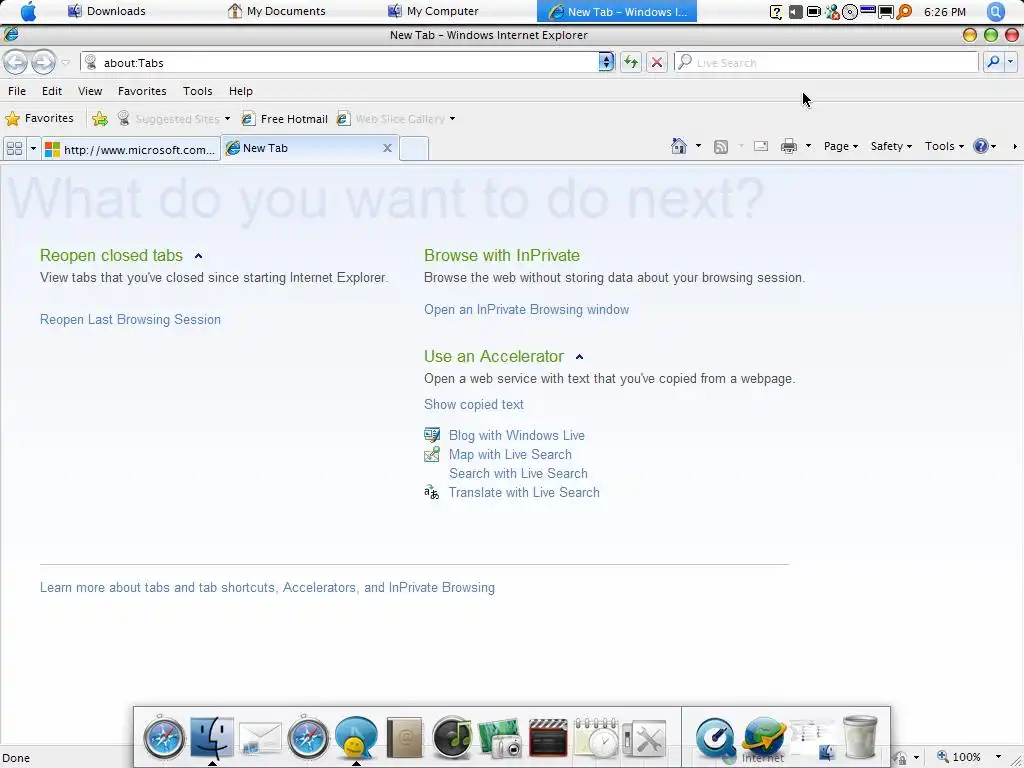Expand the Web Slice Gallery dropdown
The height and width of the screenshot is (768, 1024).
tap(452, 119)
